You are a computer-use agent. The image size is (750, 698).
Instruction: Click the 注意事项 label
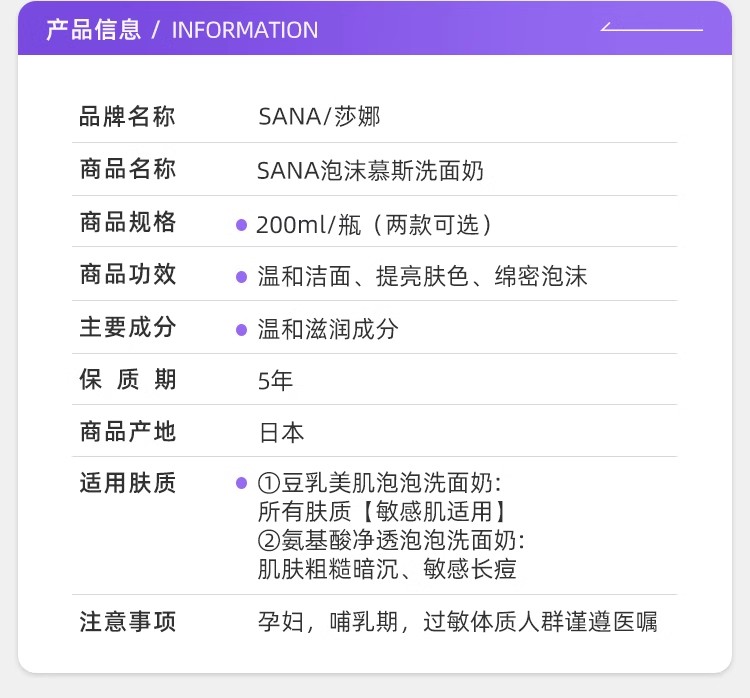[x=127, y=622]
